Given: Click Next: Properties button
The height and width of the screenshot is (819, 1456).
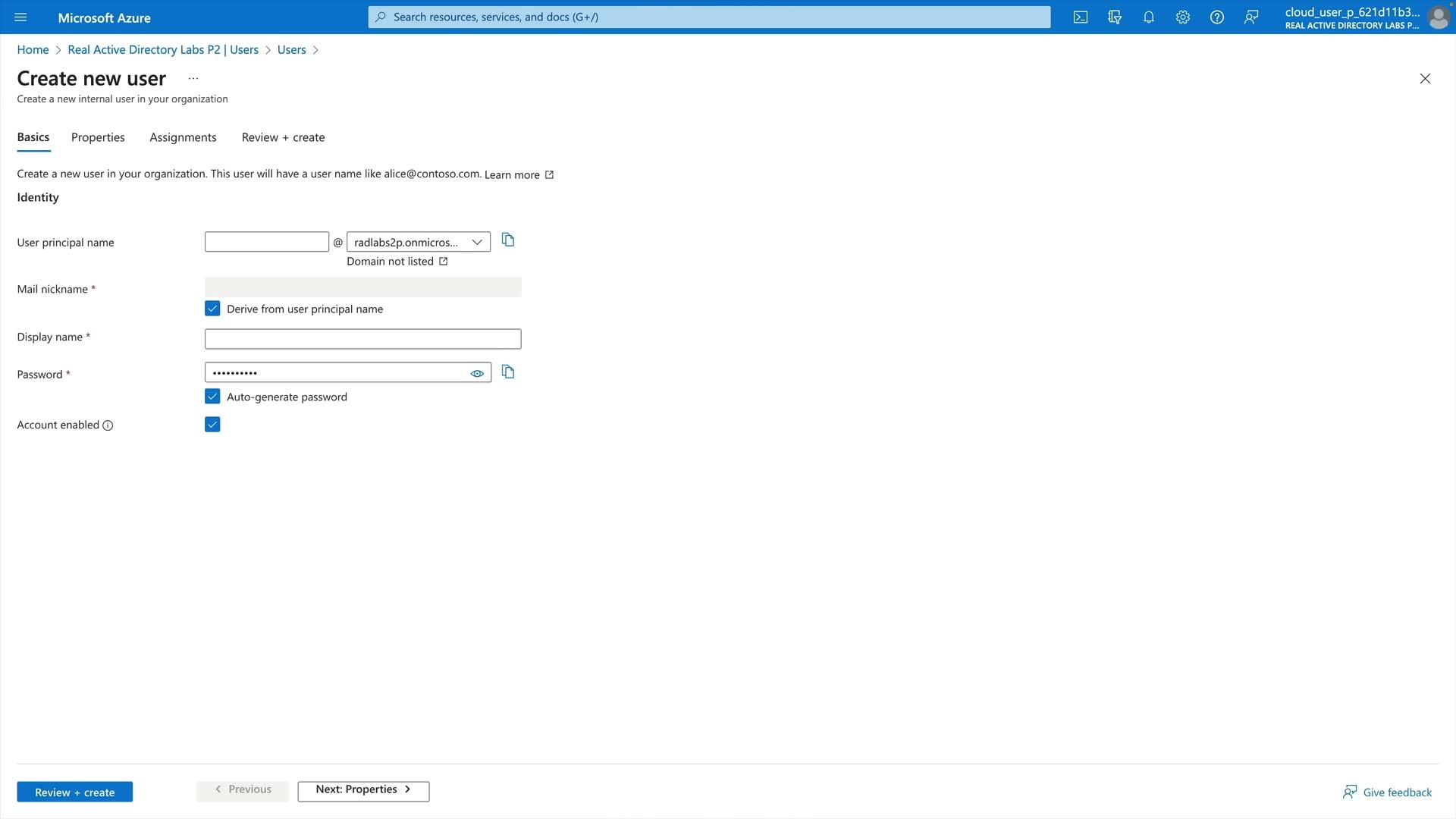Looking at the screenshot, I should tap(363, 790).
